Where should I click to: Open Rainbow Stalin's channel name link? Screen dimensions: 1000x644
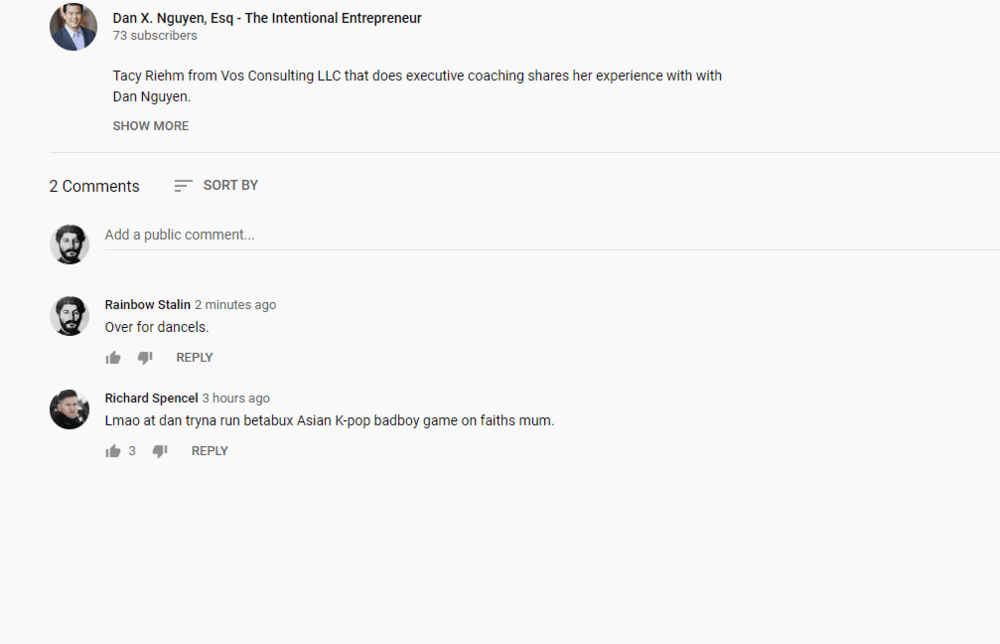(147, 305)
